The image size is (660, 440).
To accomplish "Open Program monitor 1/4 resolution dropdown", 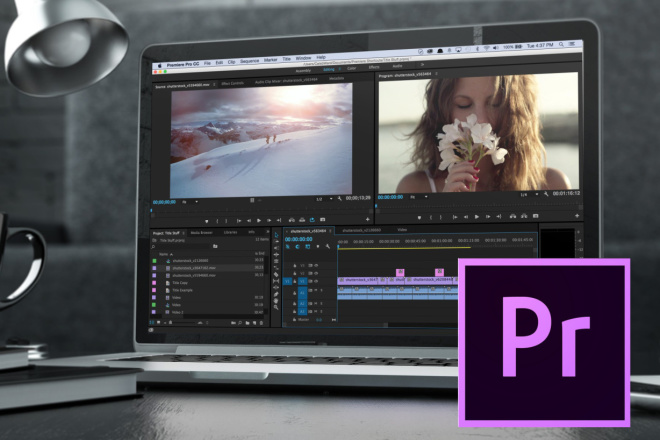I will pyautogui.click(x=530, y=195).
